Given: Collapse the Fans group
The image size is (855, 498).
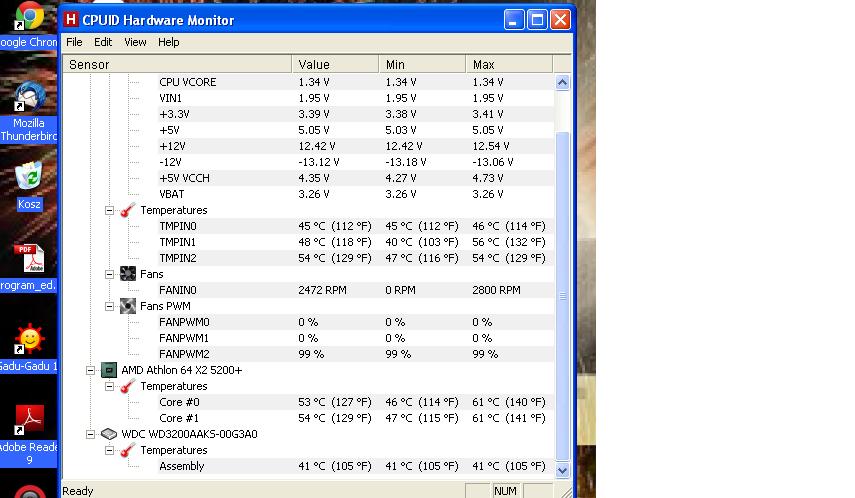Looking at the screenshot, I should (109, 274).
